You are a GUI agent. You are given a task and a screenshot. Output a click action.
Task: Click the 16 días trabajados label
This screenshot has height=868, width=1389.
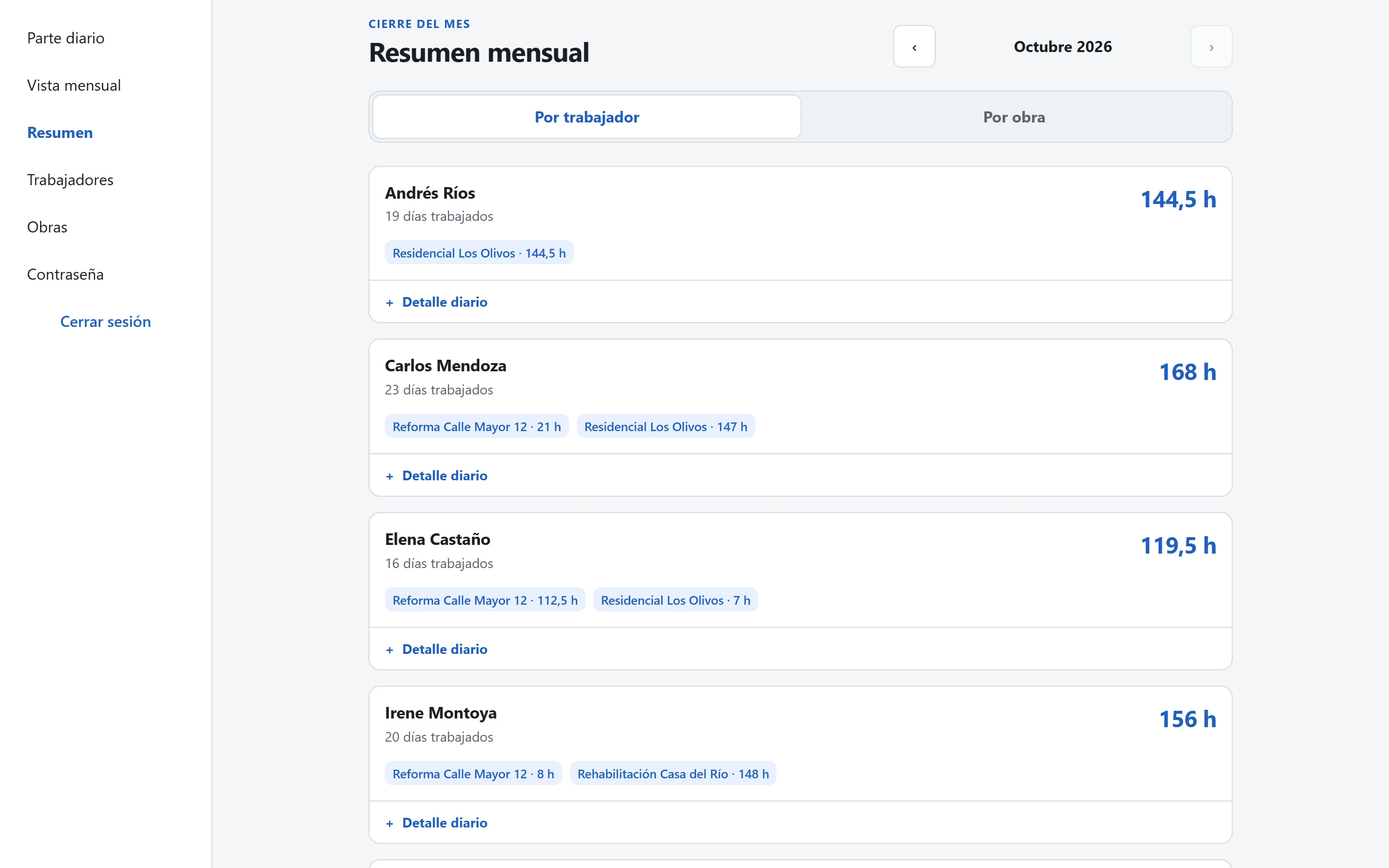(439, 563)
